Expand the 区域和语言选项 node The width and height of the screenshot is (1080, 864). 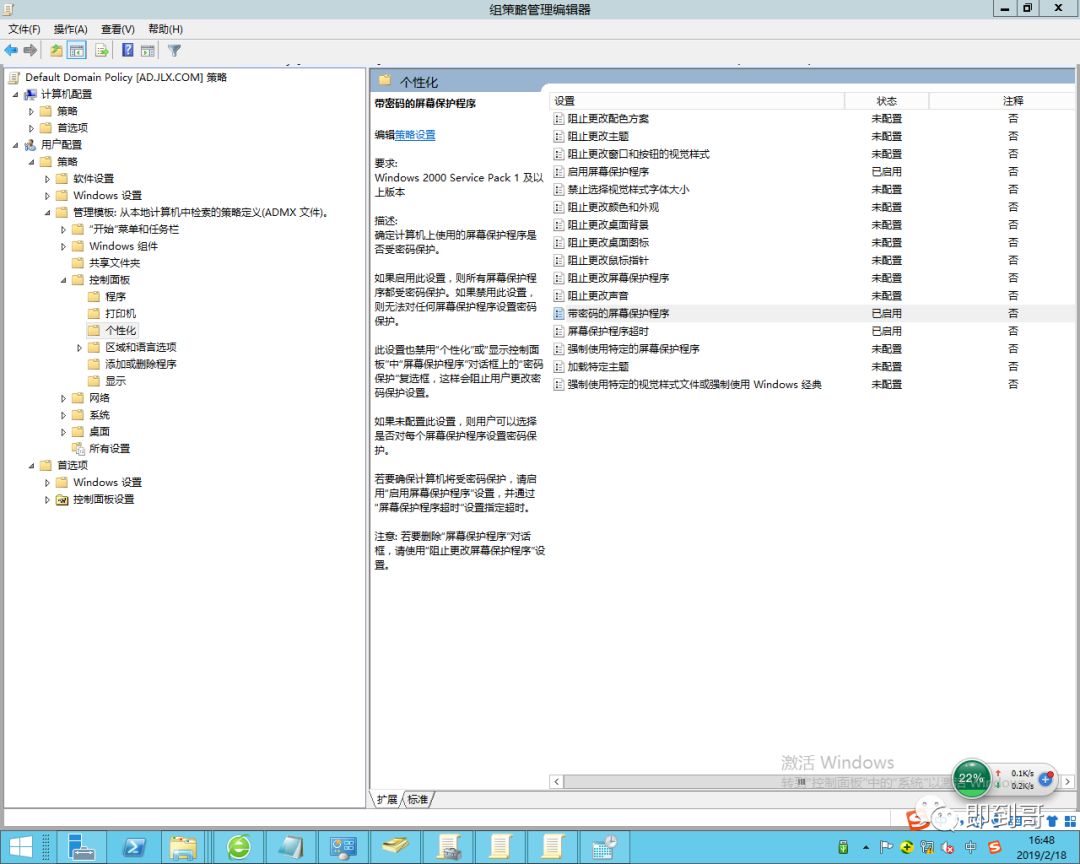[79, 347]
